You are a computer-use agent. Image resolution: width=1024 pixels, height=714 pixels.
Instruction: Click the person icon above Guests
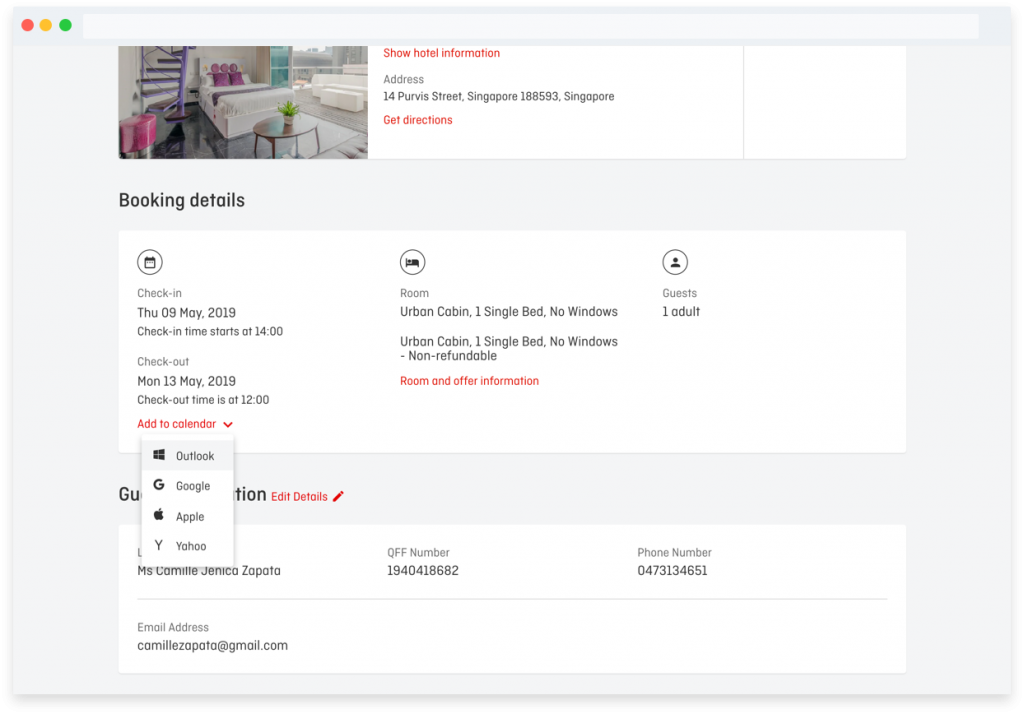coord(675,263)
